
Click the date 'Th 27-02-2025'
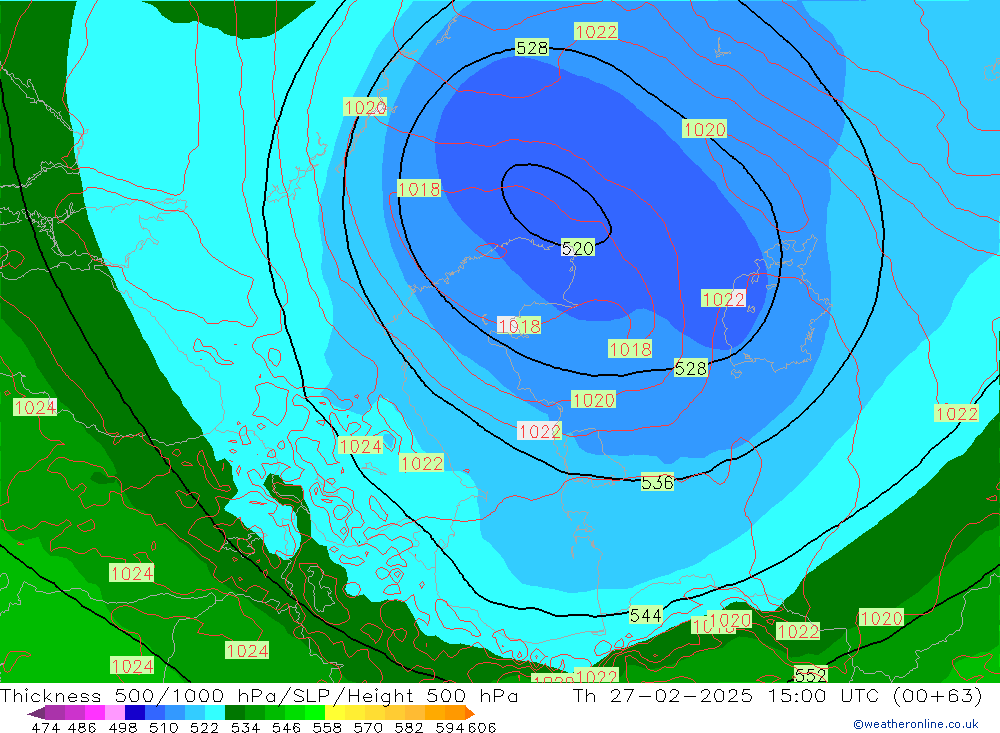[x=663, y=695]
